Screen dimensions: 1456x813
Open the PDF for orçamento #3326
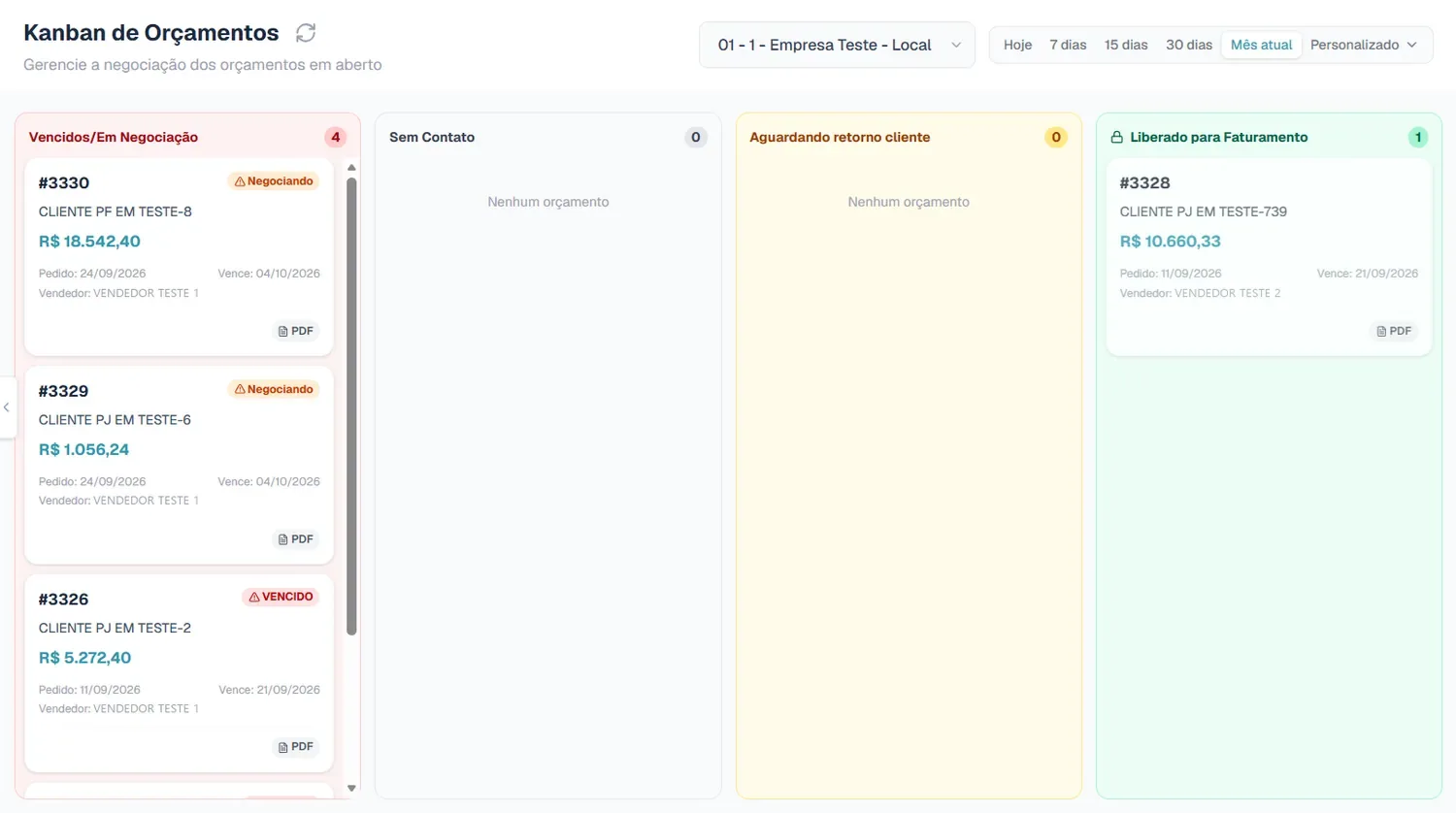[x=296, y=747]
